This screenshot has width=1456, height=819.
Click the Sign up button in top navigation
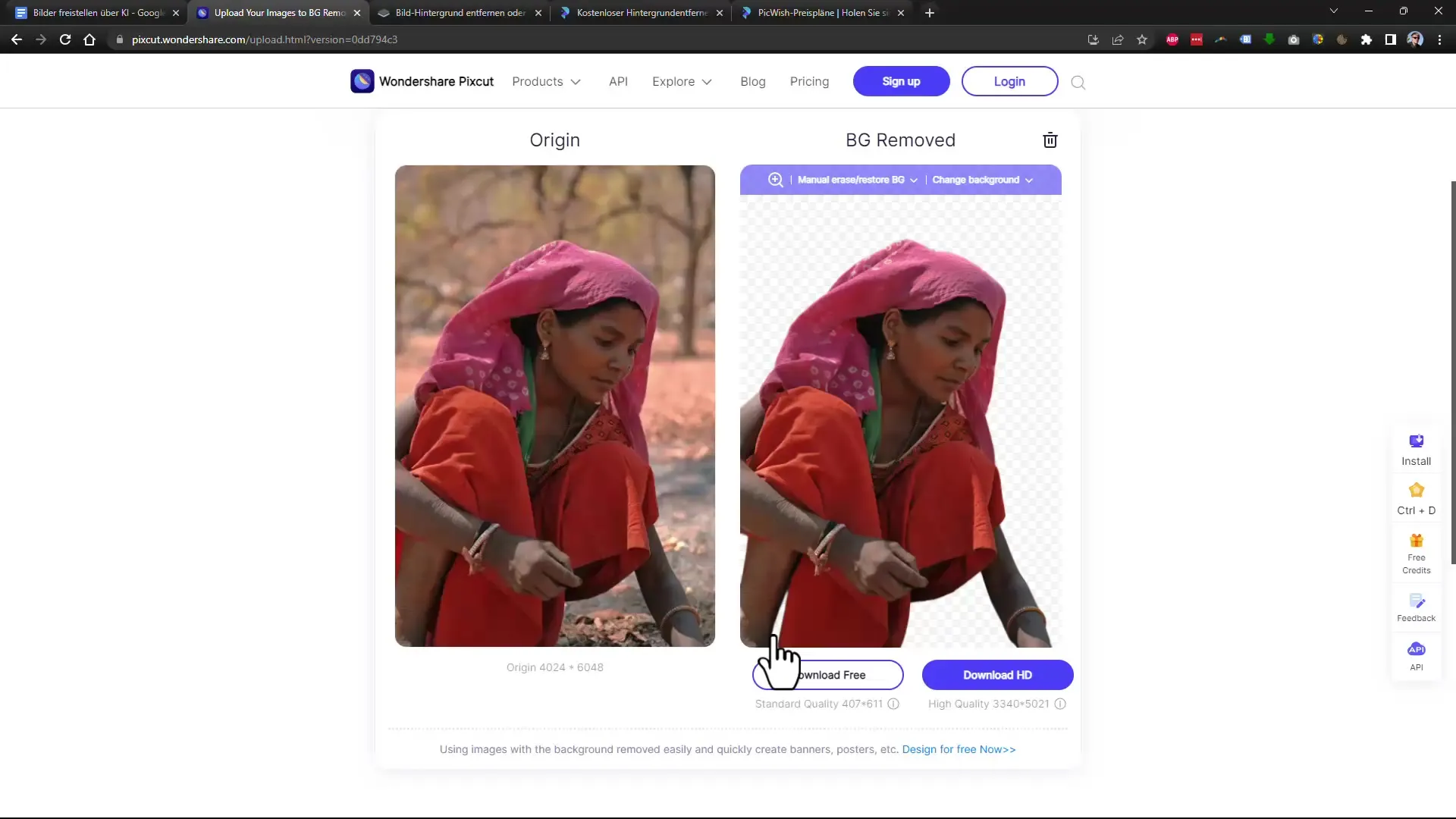click(x=902, y=81)
